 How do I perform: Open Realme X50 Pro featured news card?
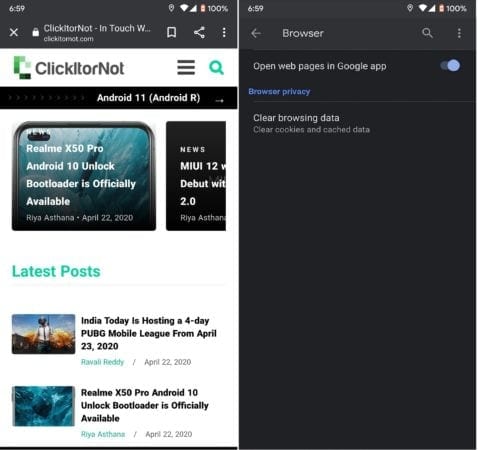point(84,176)
